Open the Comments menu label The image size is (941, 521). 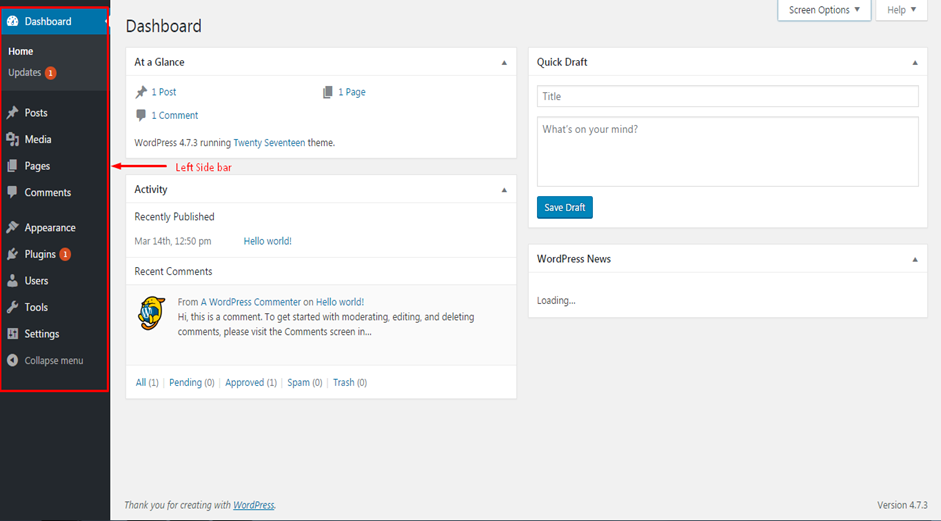[x=48, y=192]
